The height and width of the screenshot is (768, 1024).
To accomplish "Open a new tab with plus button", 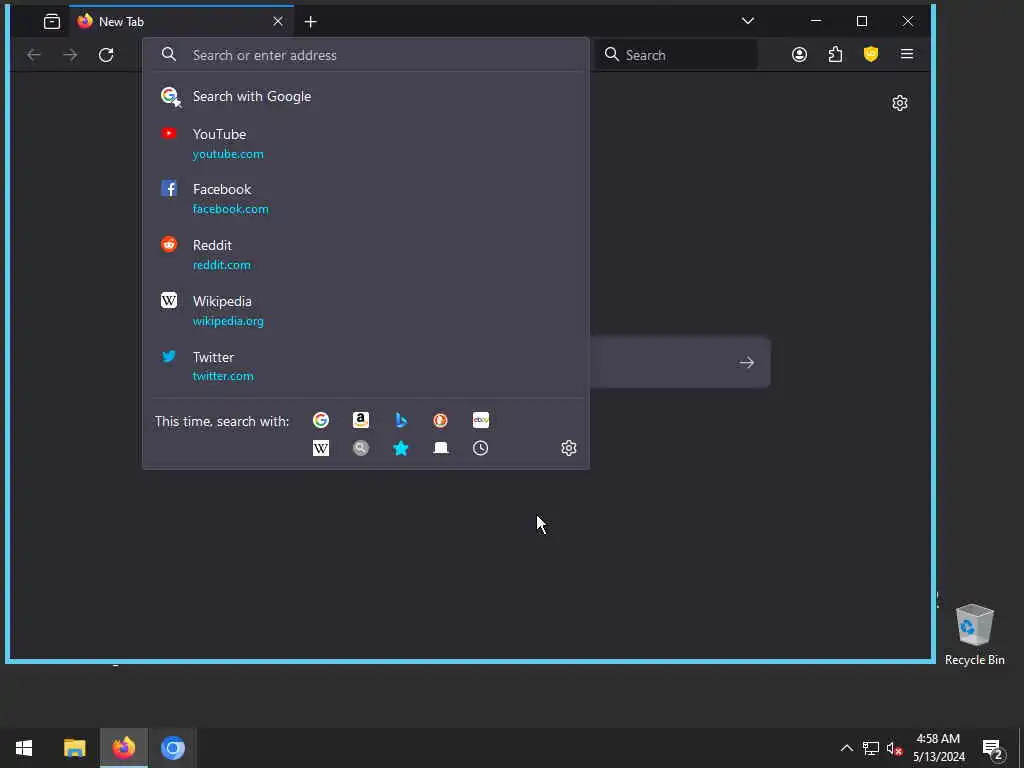I will 310,22.
